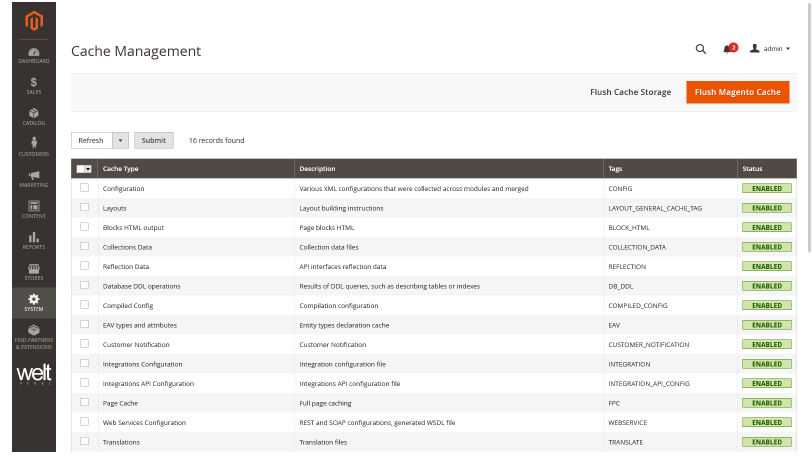This screenshot has height=461, width=812.
Task: Tick the Integrations Configuration checkbox
Action: pyautogui.click(x=84, y=363)
